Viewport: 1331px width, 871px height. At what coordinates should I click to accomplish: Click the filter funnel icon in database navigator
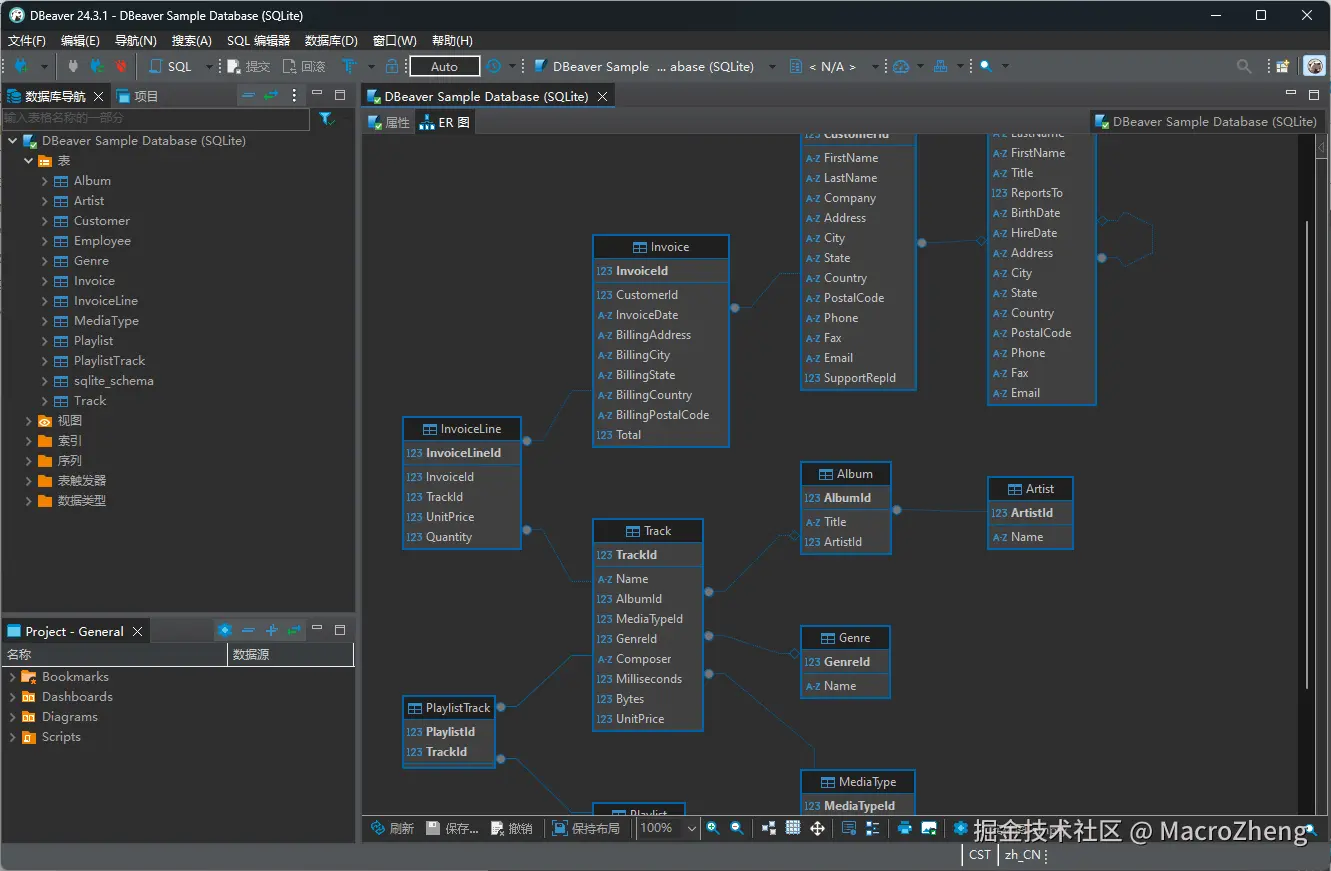tap(326, 119)
